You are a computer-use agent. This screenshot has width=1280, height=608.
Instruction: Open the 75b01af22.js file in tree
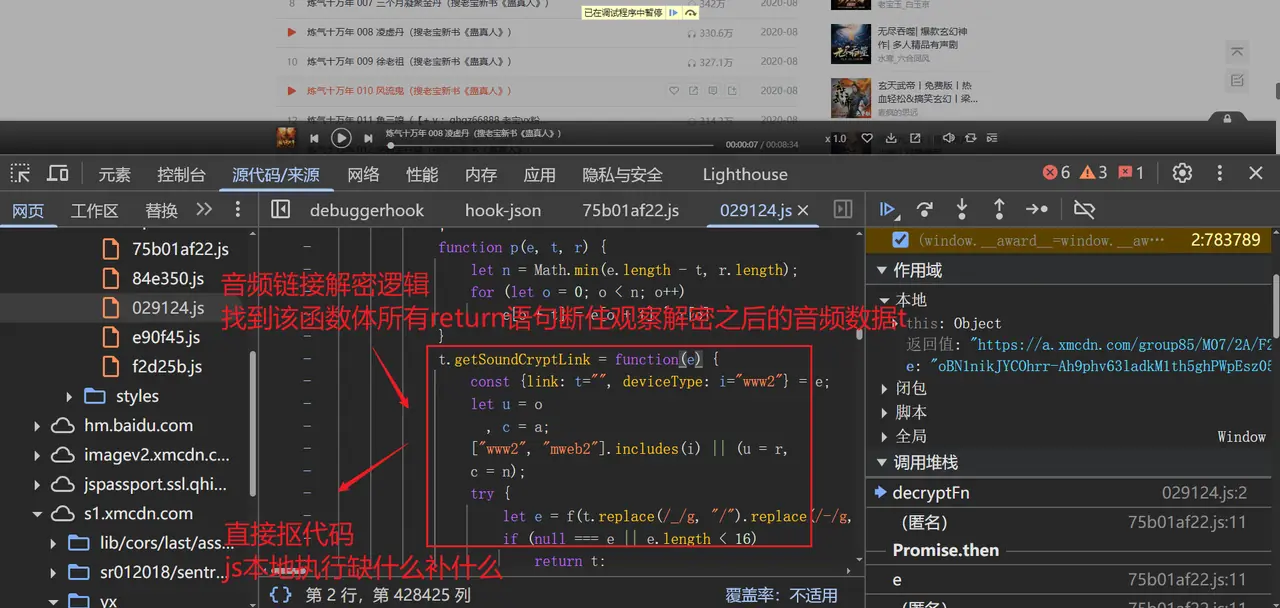(180, 249)
